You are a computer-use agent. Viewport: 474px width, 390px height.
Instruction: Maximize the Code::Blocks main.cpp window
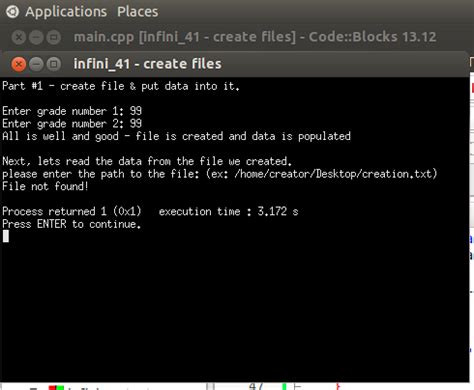[x=54, y=37]
